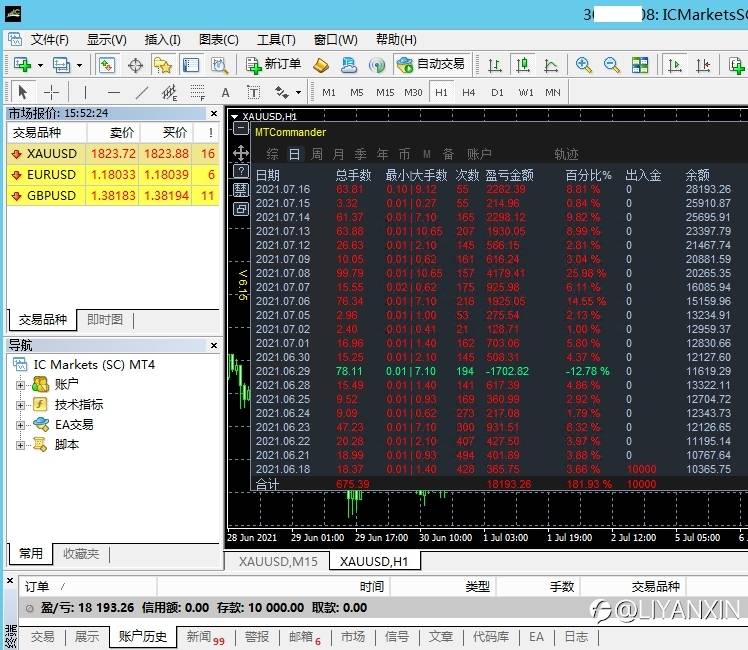
Task: Open the 账户历史 terminal tab
Action: click(143, 636)
